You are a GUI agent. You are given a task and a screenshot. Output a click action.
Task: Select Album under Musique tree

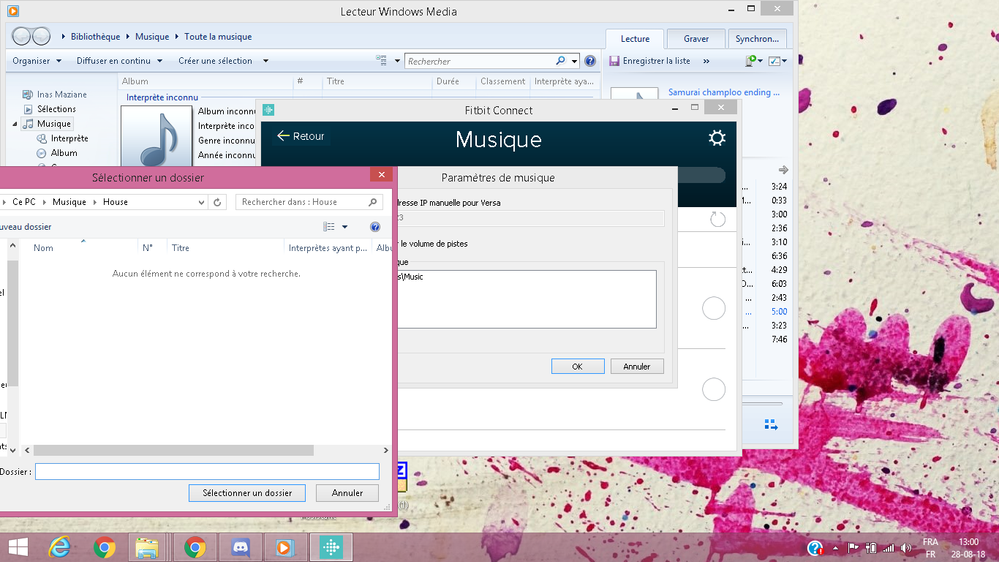[x=64, y=153]
